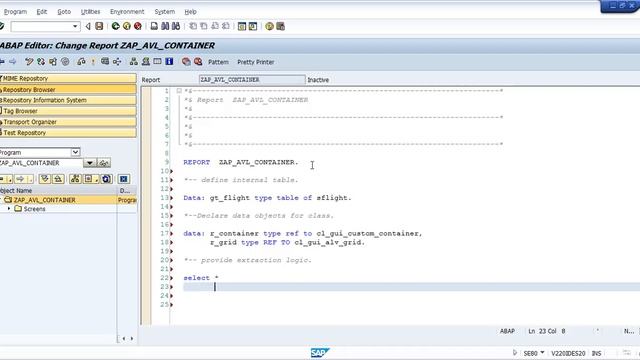This screenshot has height=360, width=640.
Task: Click the status bar expand triangle
Action: (515, 353)
